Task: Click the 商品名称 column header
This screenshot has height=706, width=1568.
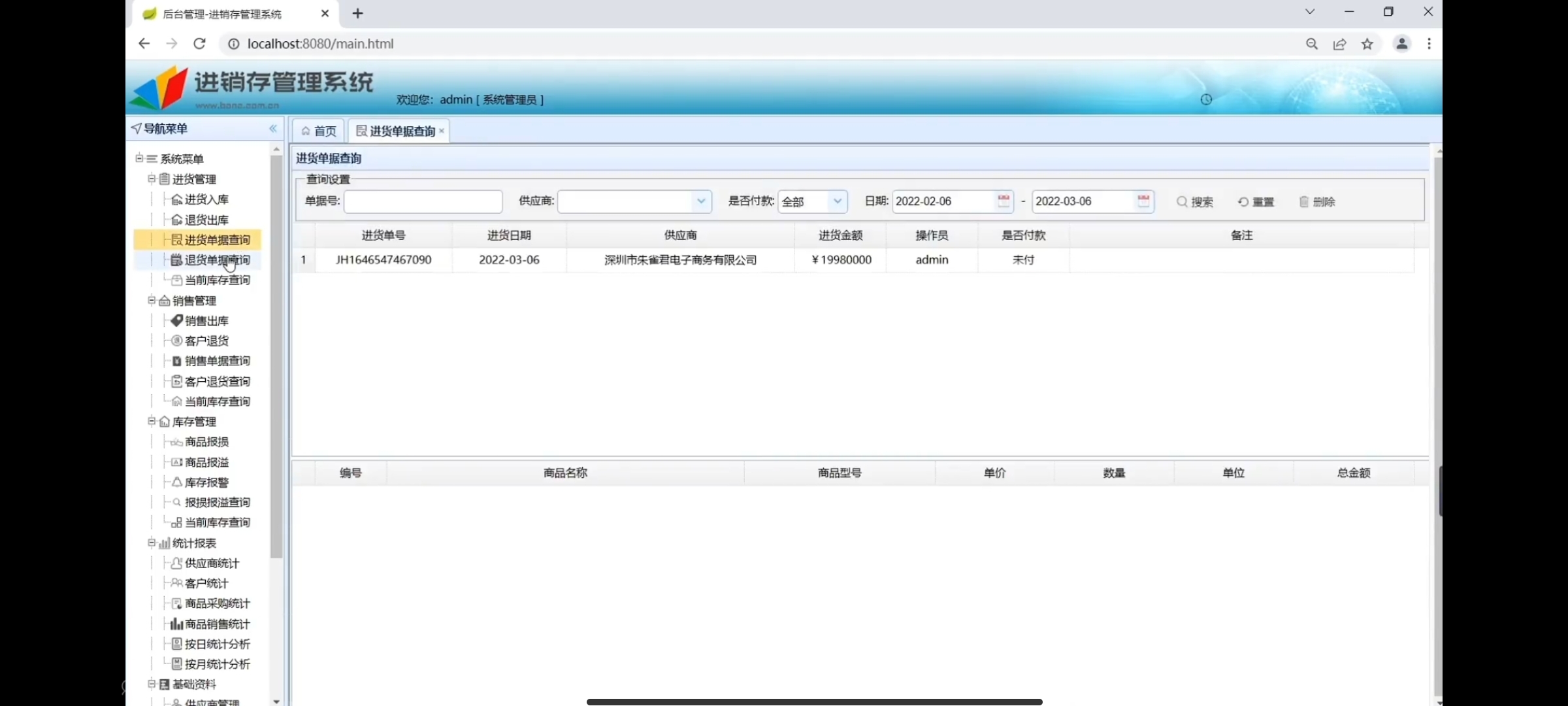Action: coord(565,473)
